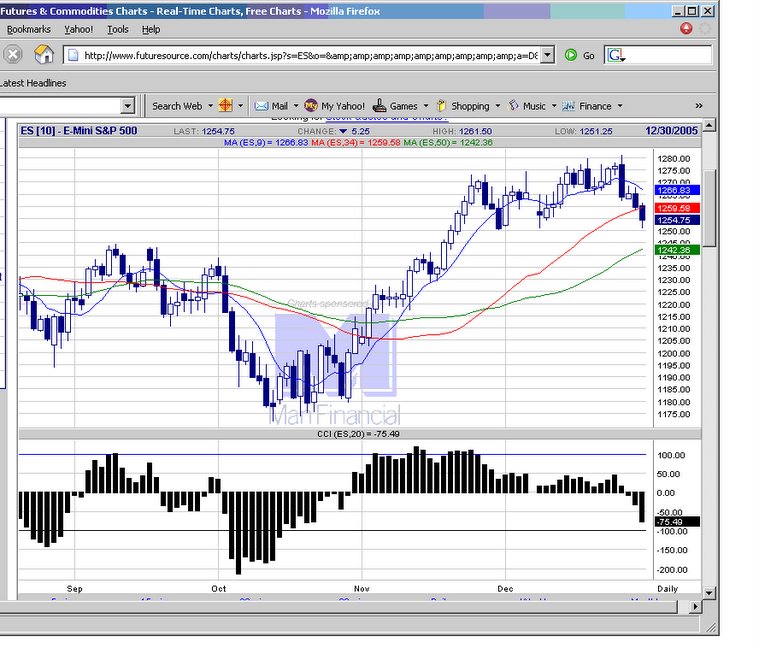
Task: Open the My Yahoo! icon
Action: pyautogui.click(x=311, y=105)
